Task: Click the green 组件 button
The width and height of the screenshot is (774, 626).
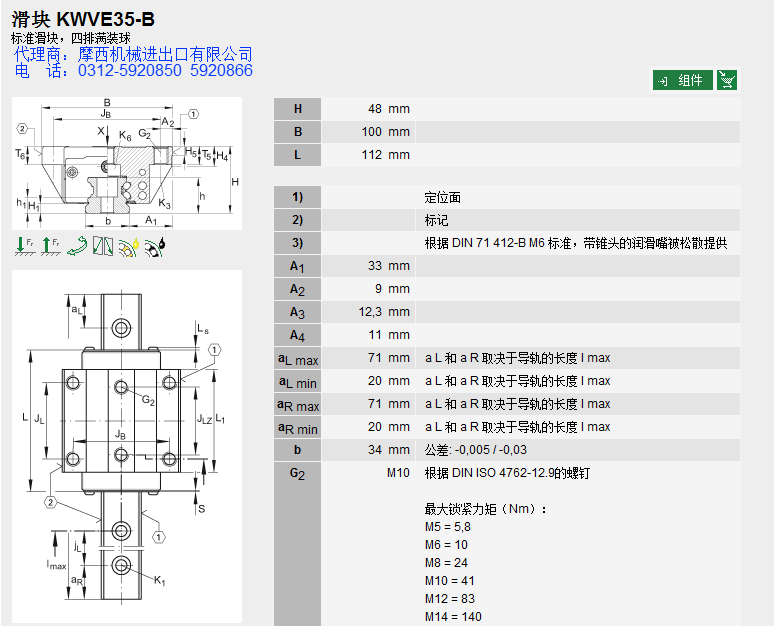Action: [683, 81]
